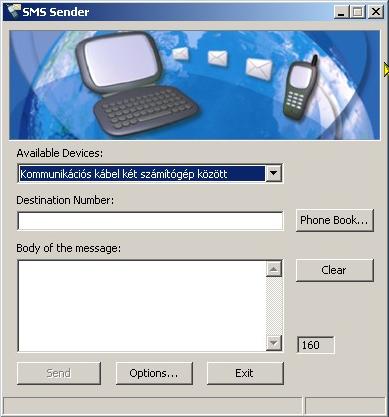This screenshot has width=389, height=417.
Task: Click the message scrollbar down arrow
Action: (274, 343)
